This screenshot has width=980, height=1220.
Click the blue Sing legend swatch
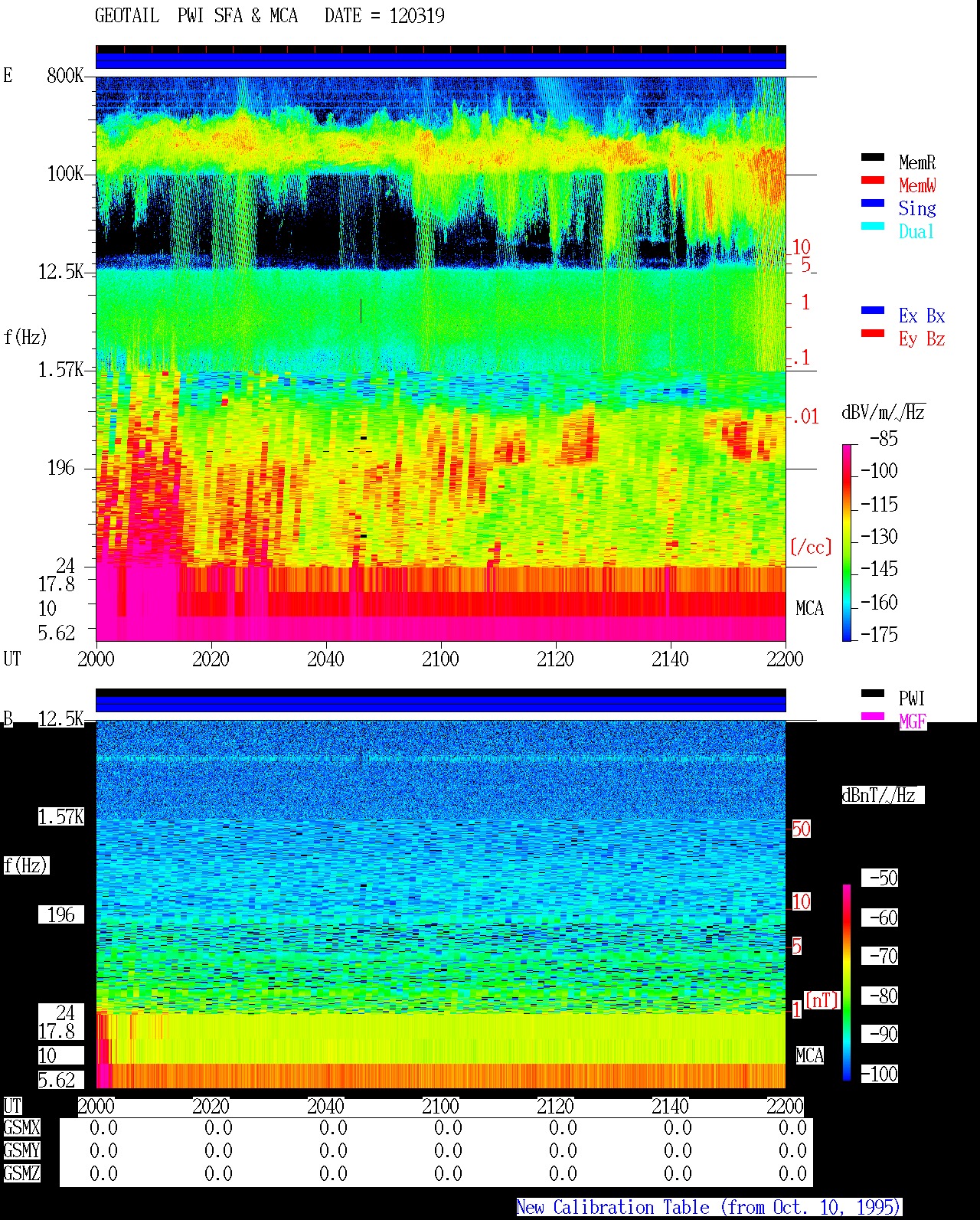point(873,203)
